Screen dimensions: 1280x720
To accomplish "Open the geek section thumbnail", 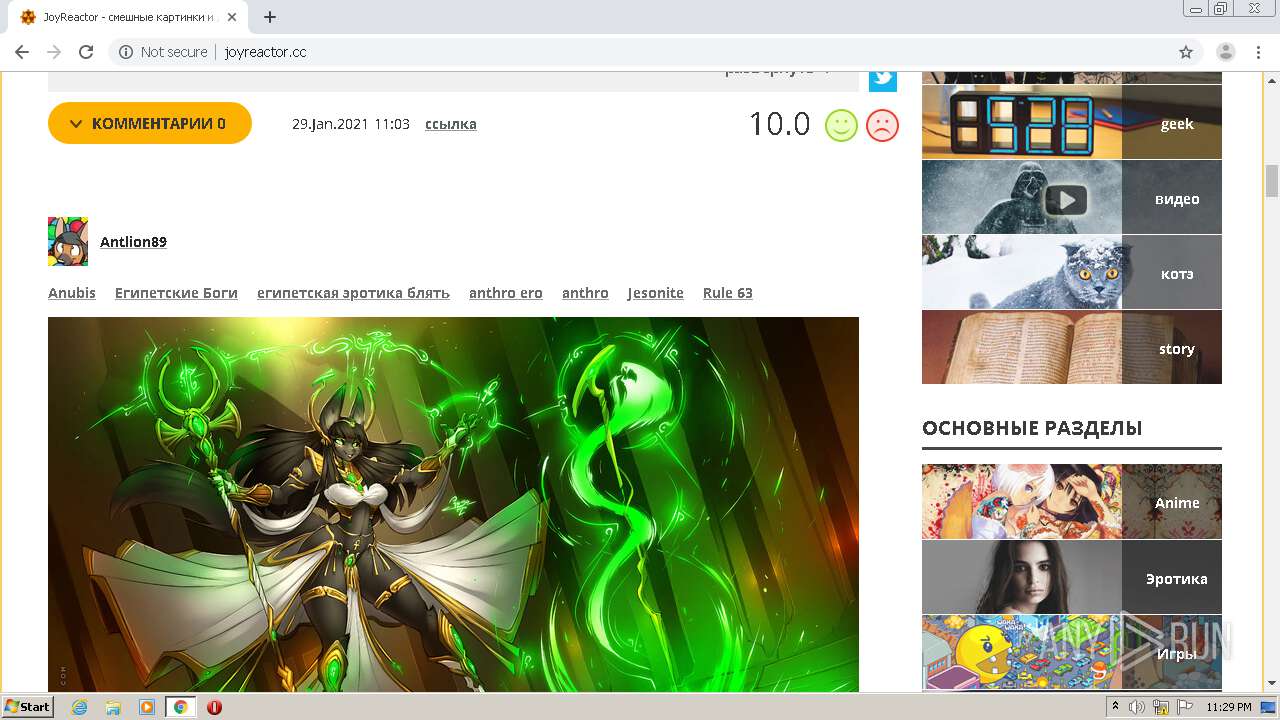I will click(1072, 122).
